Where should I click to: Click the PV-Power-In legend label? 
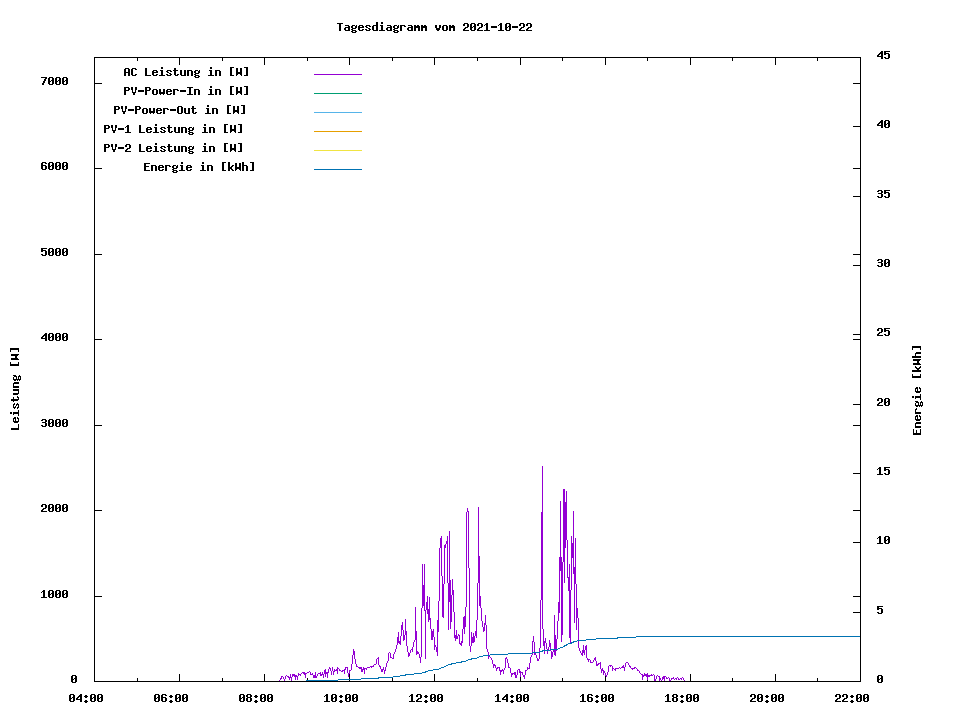pyautogui.click(x=186, y=91)
